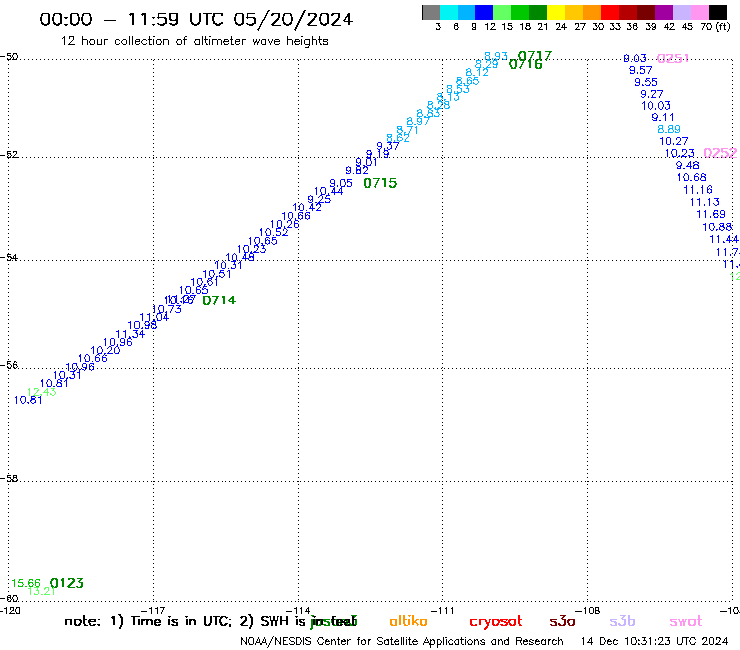Click the wave height value '9.82'
740x650 pixels.
coord(357,170)
